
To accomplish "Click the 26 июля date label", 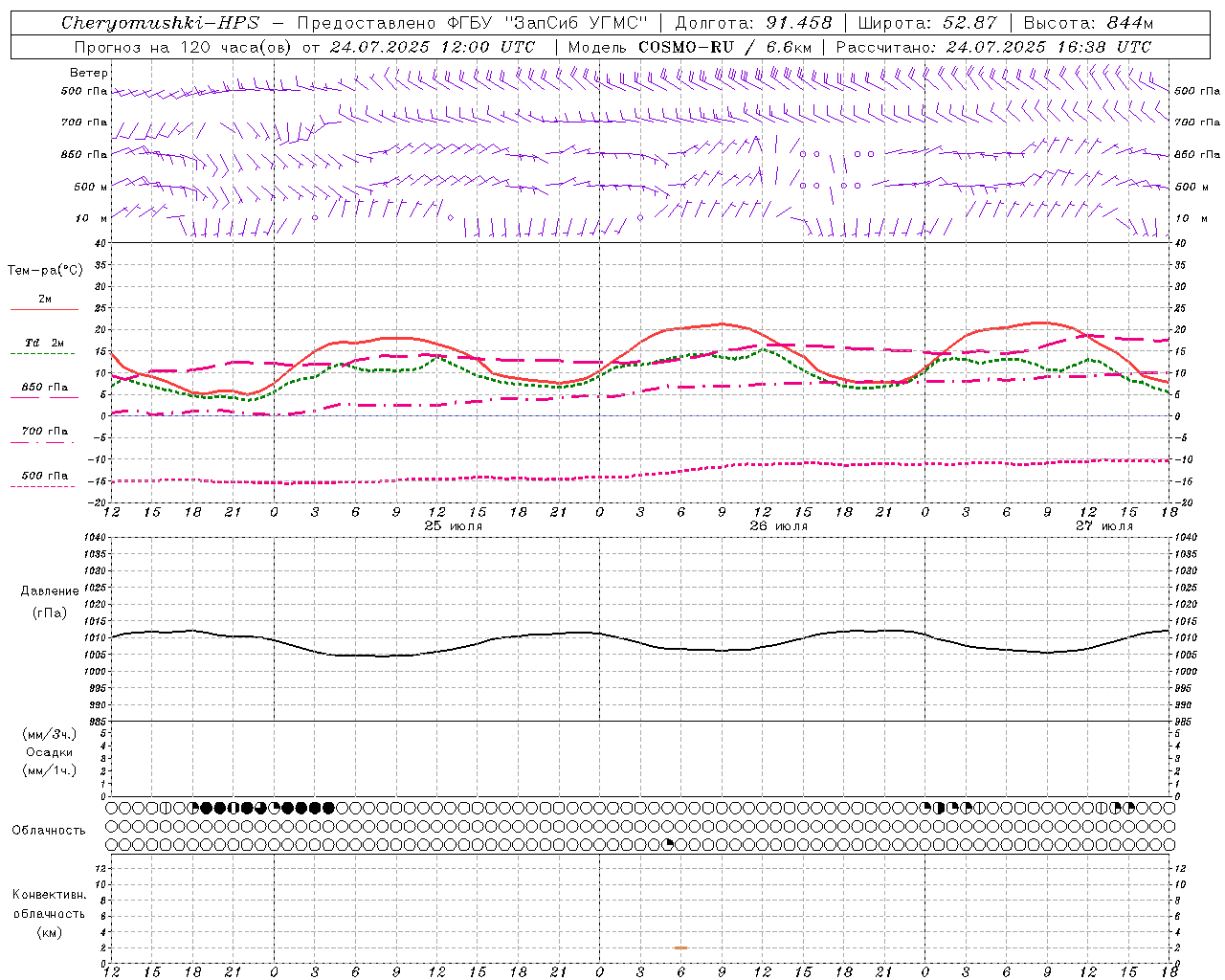I will [x=778, y=526].
